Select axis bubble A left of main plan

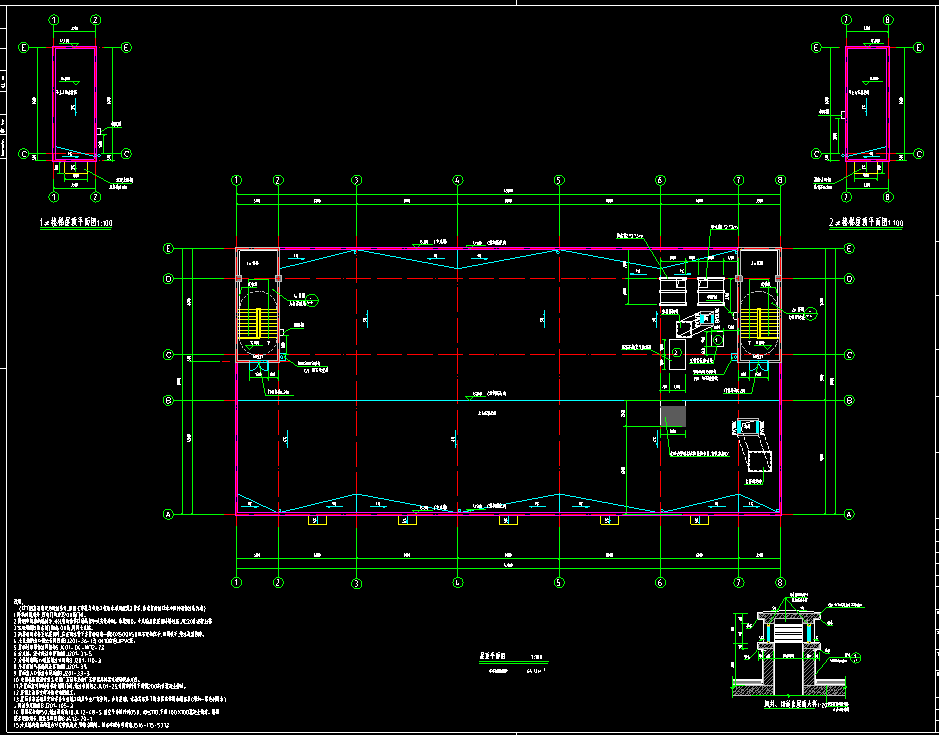click(x=168, y=514)
